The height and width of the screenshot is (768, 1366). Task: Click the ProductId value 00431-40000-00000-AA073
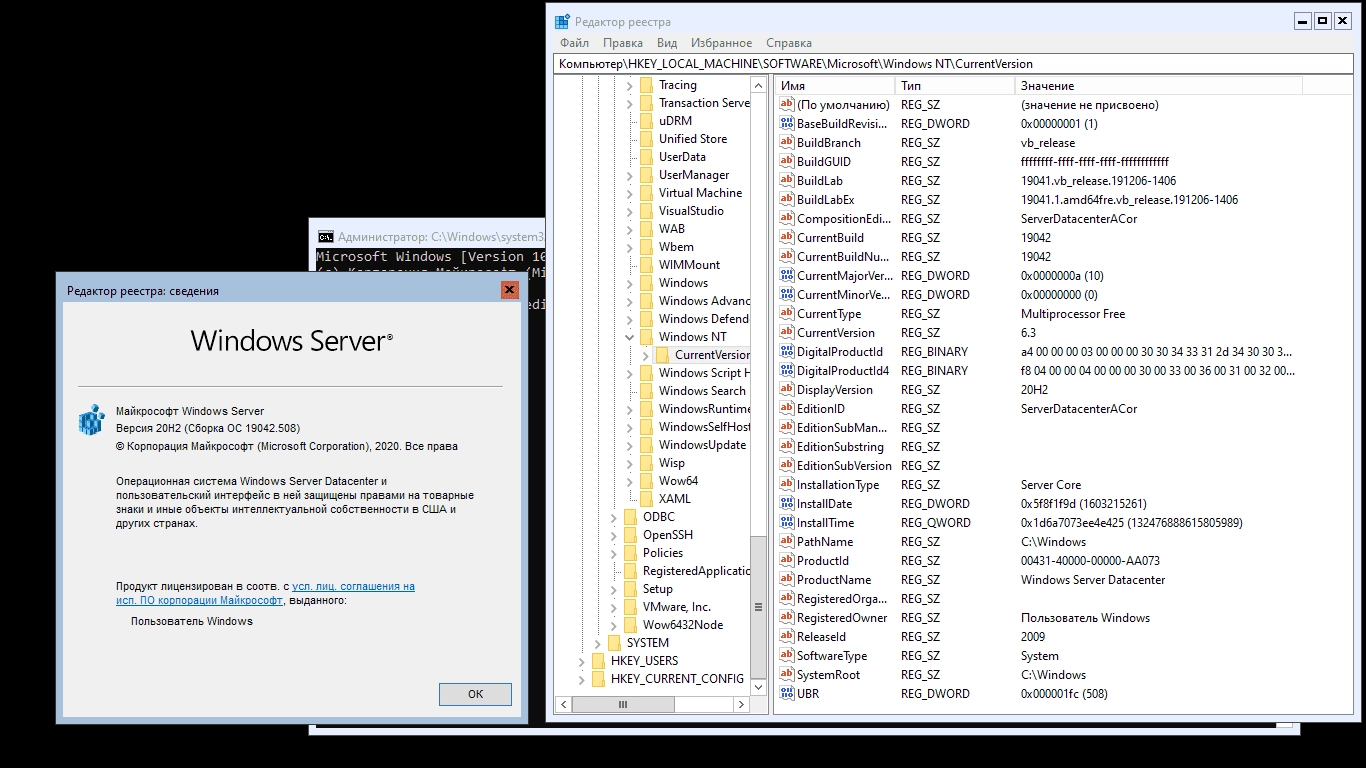tap(1090, 561)
